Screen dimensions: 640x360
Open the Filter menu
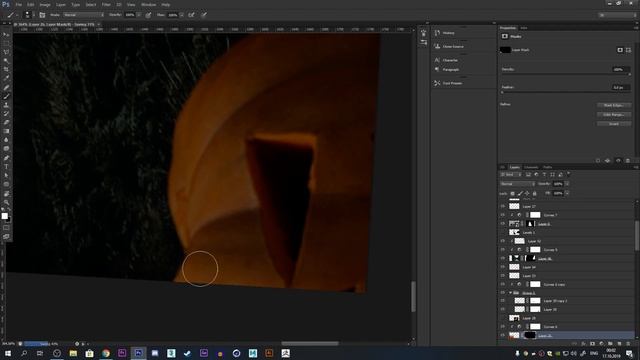pos(106,4)
